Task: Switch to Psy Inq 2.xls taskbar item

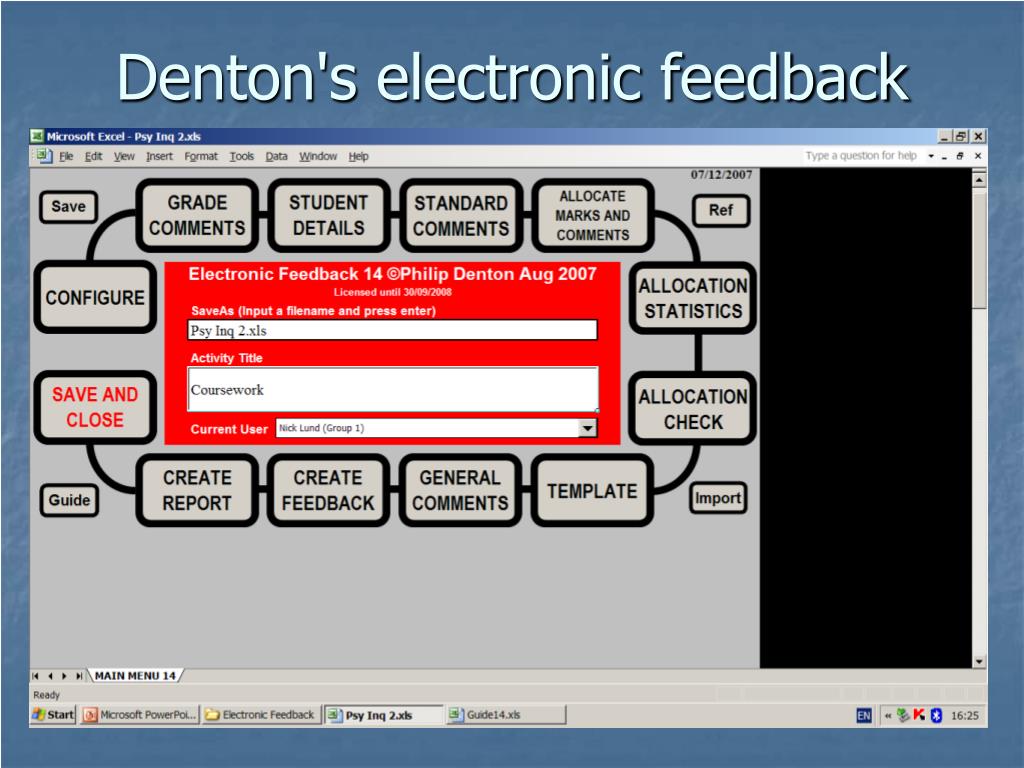Action: click(383, 715)
